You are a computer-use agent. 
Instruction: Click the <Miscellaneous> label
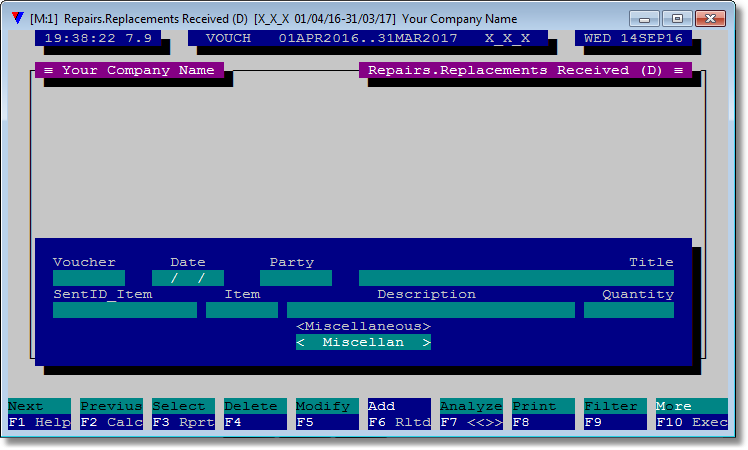pos(364,326)
